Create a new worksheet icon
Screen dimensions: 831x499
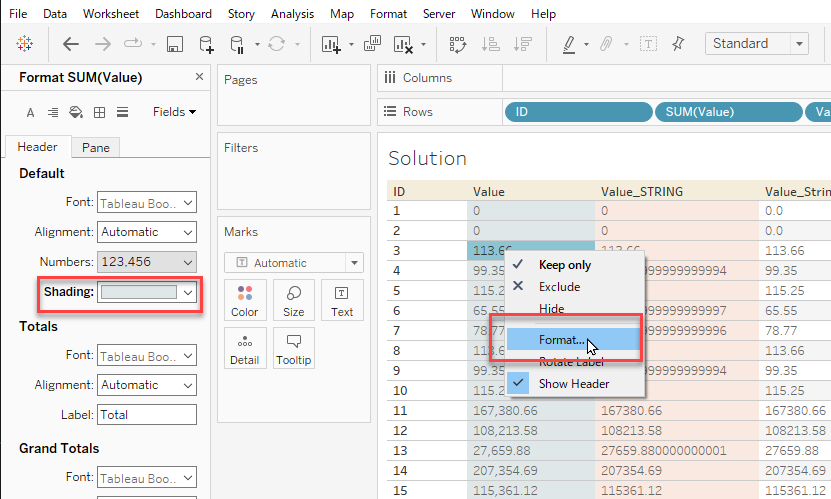click(x=331, y=44)
